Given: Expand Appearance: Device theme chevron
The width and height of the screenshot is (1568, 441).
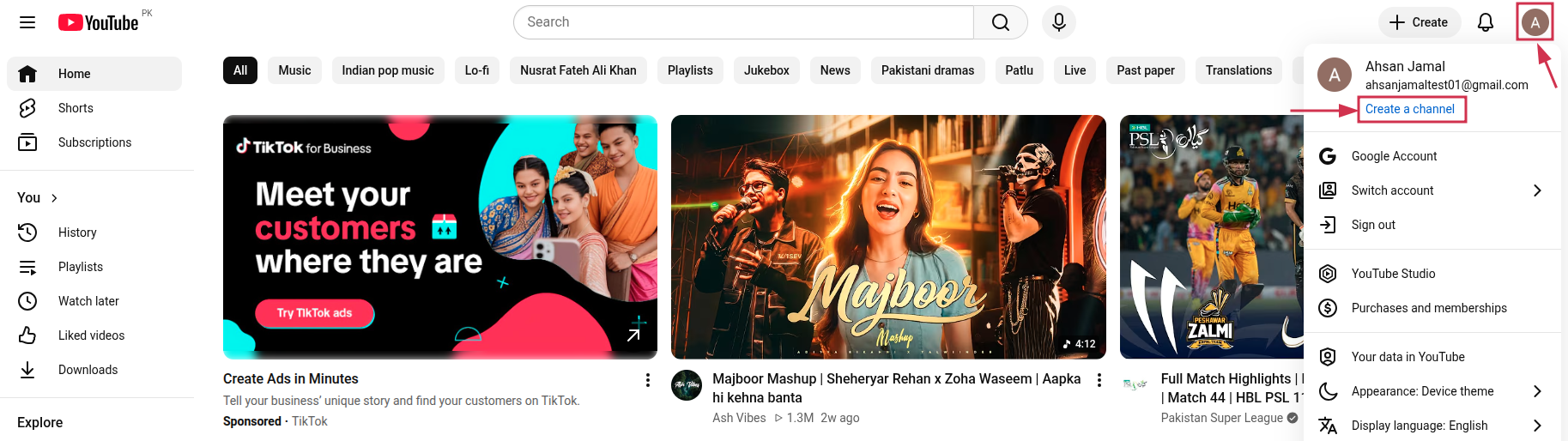Looking at the screenshot, I should click(x=1537, y=391).
